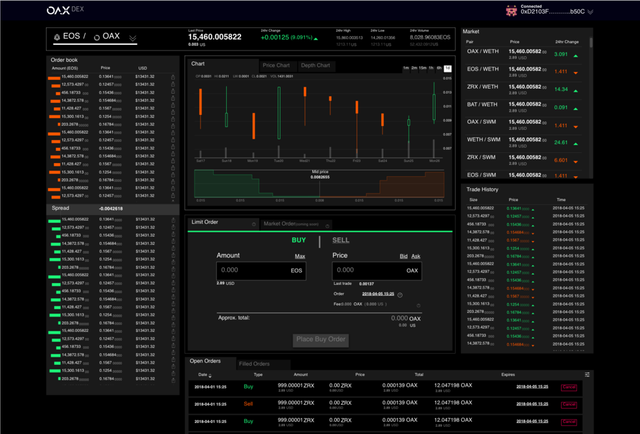
Task: Set chart interval to 2m
Action: (414, 68)
